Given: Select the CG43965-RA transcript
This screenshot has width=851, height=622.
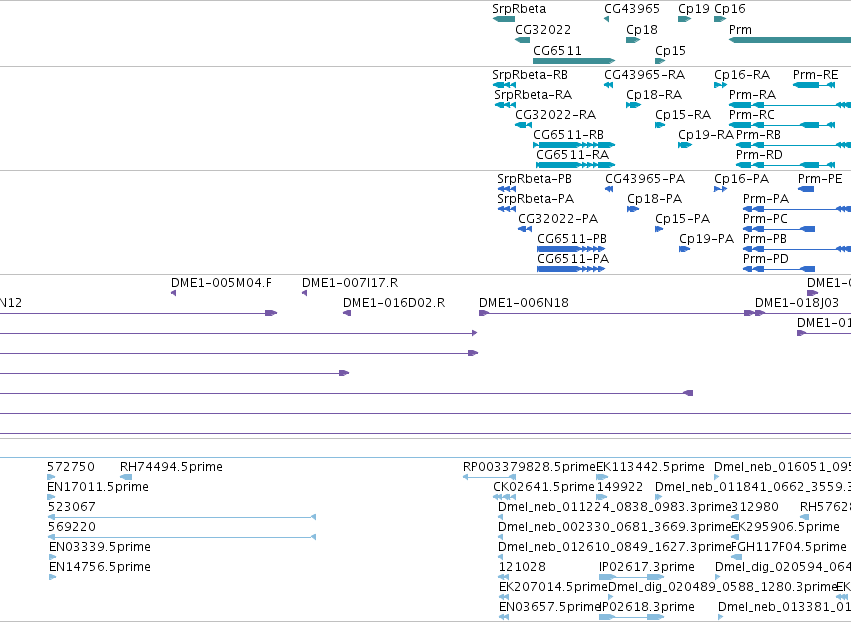Looking at the screenshot, I should tap(608, 85).
